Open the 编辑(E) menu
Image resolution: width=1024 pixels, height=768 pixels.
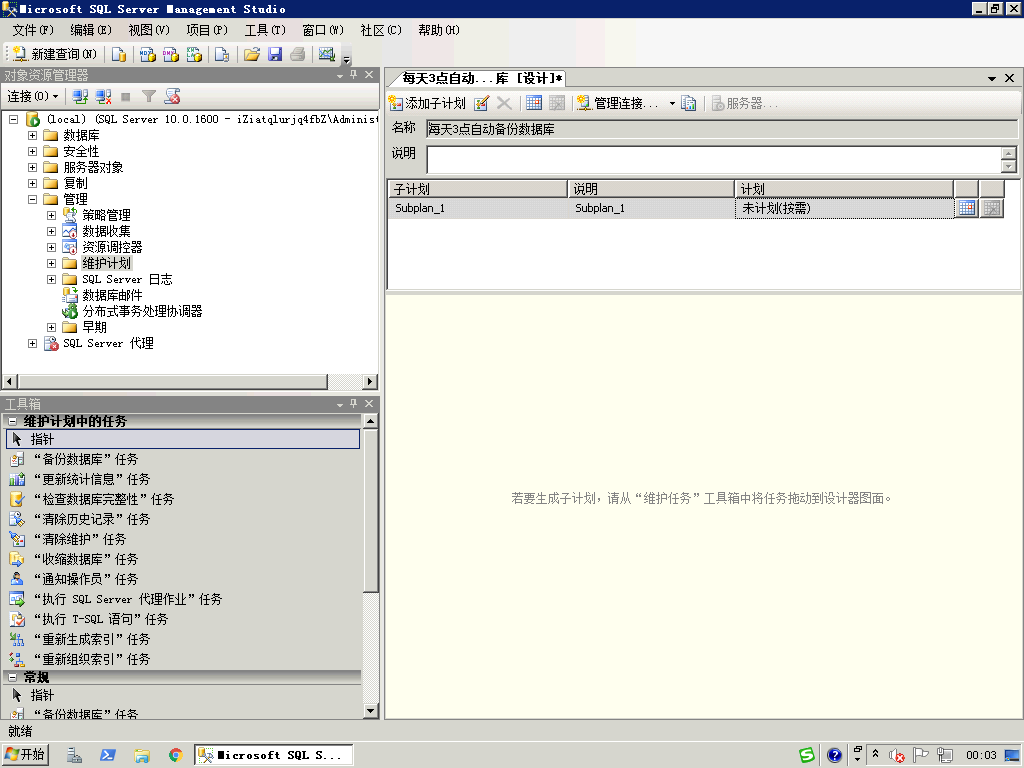pyautogui.click(x=91, y=30)
